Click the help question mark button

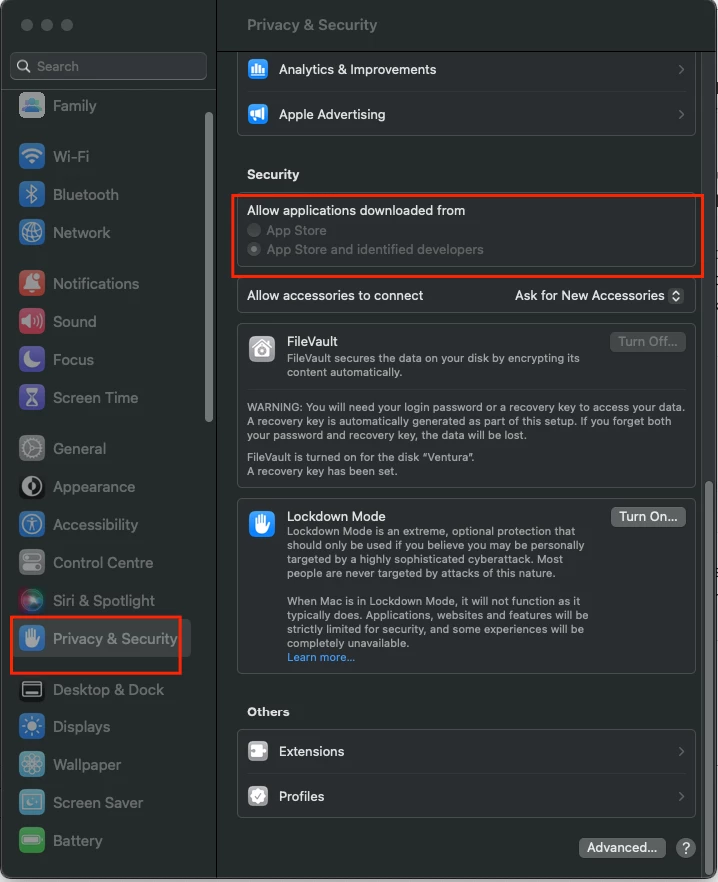(x=685, y=848)
